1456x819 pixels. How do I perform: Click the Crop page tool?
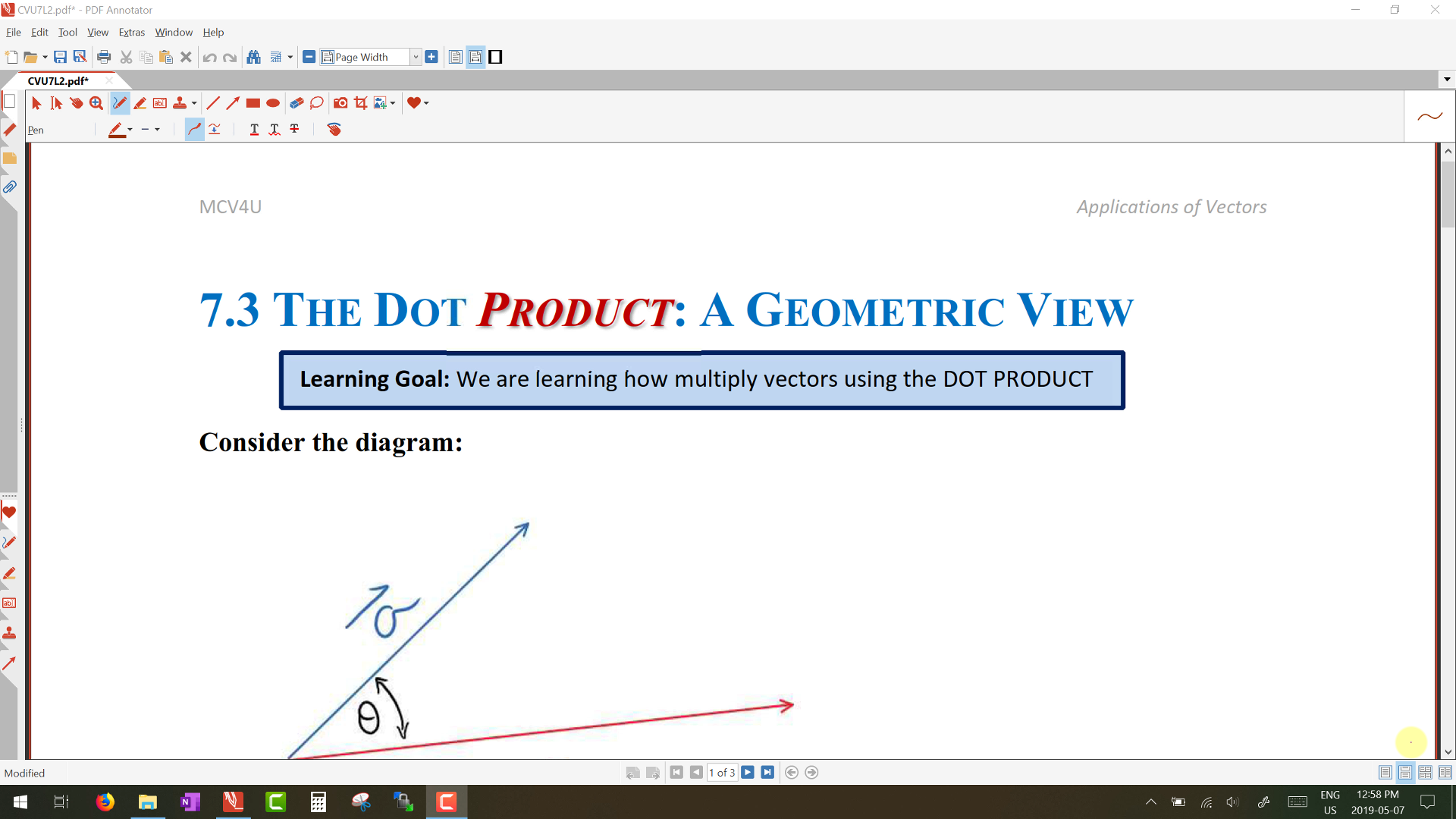(361, 103)
